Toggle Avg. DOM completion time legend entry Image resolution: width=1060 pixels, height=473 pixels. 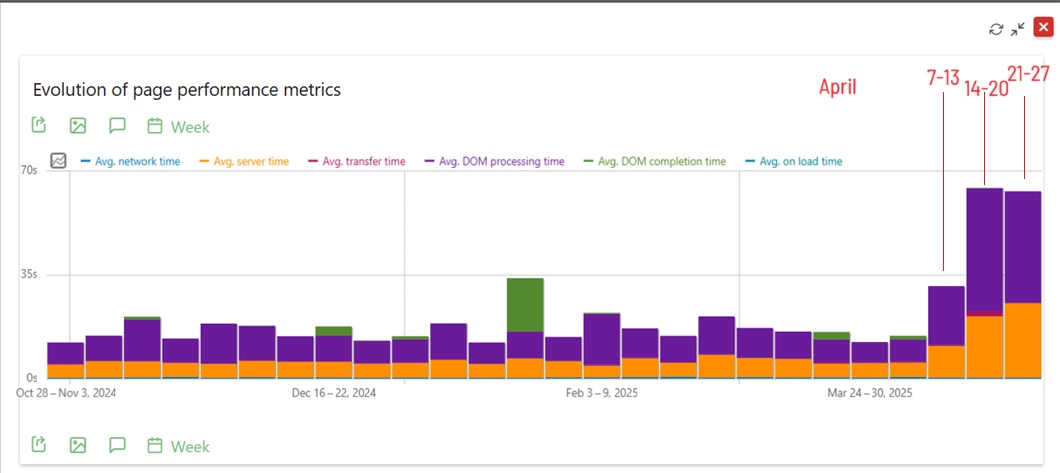[661, 161]
